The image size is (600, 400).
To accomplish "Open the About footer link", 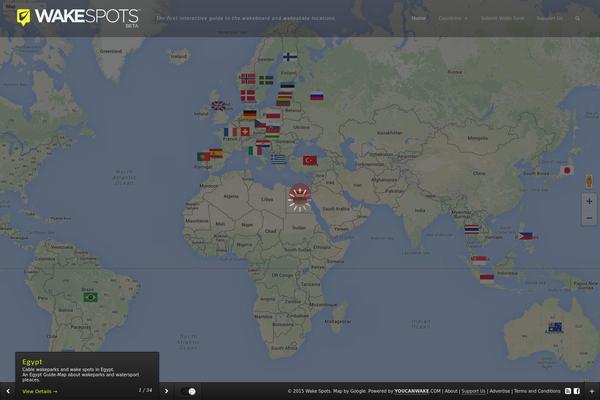I will [x=451, y=391].
